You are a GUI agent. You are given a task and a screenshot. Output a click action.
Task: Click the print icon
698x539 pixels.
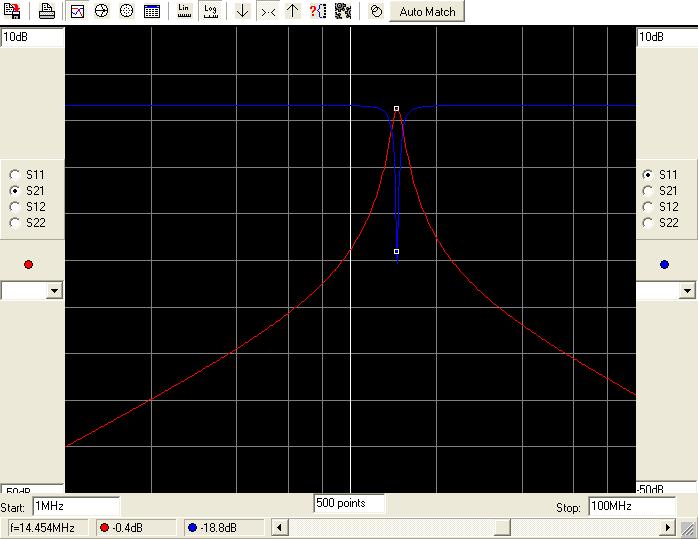[47, 12]
